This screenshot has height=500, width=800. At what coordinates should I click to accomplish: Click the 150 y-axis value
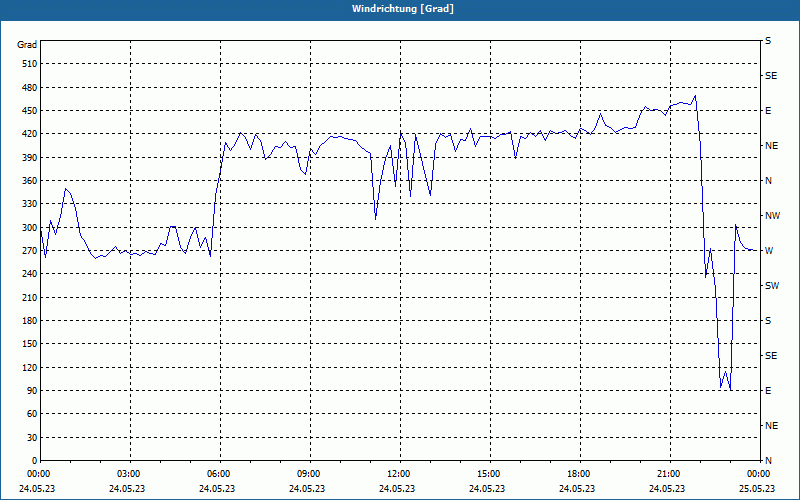[30, 344]
